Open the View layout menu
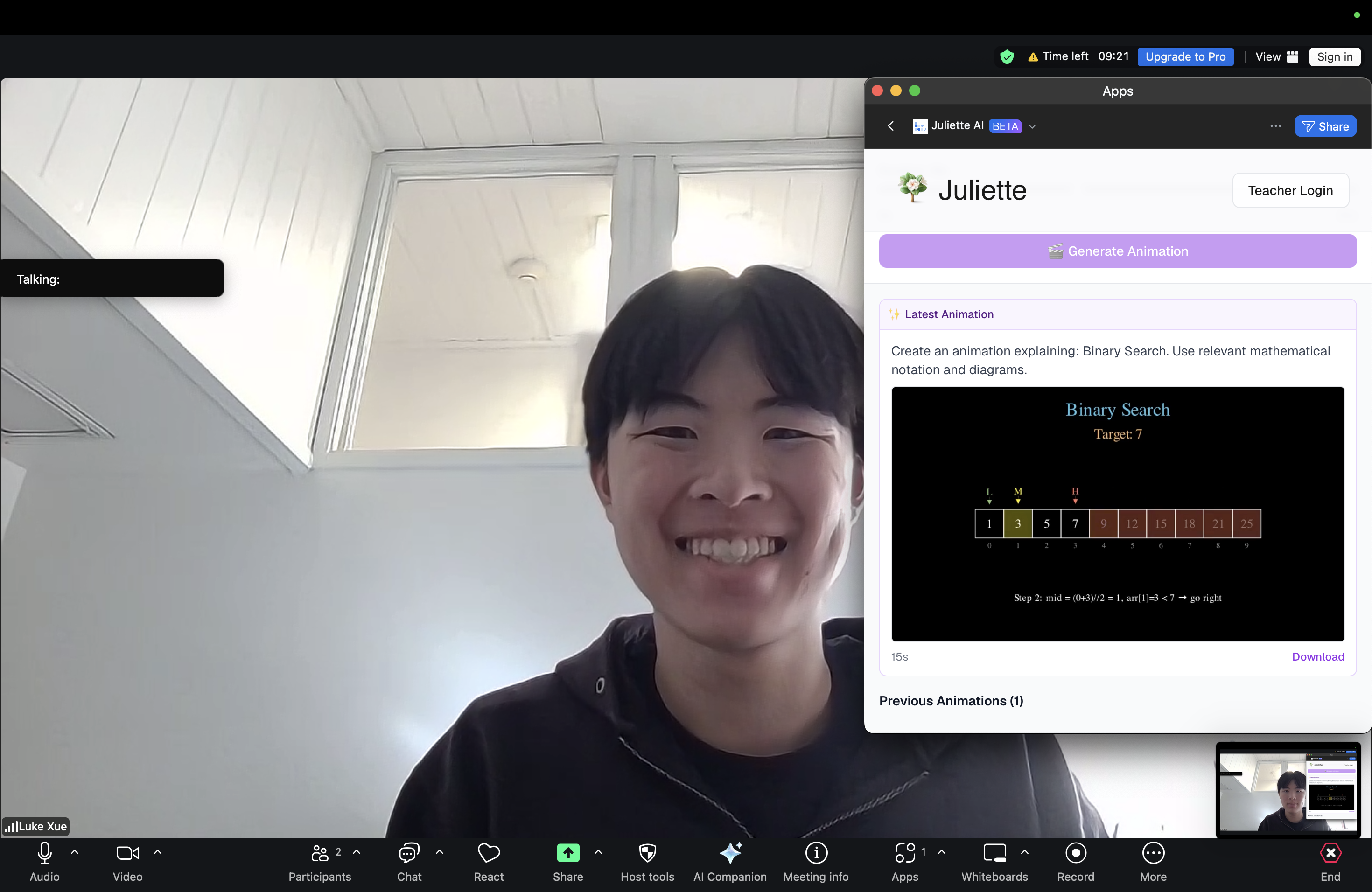Screen dimensions: 1372x892 [1276, 56]
